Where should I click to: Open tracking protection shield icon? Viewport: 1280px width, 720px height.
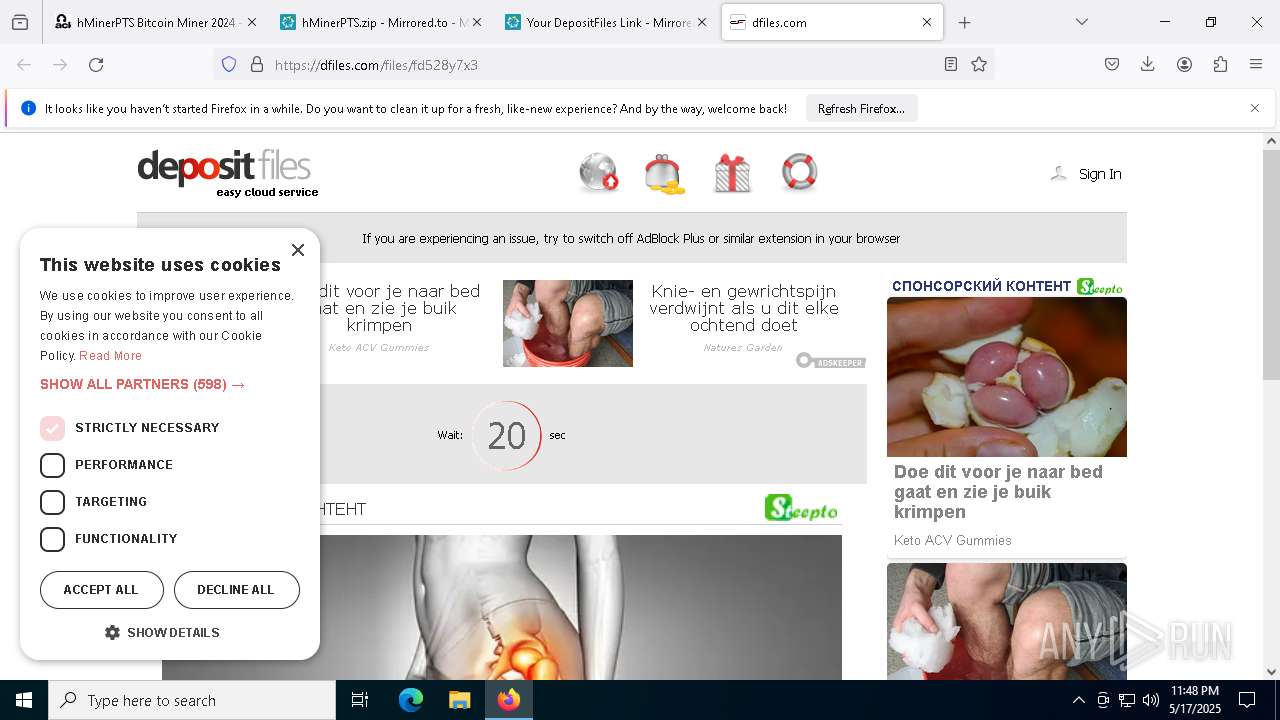pos(229,64)
